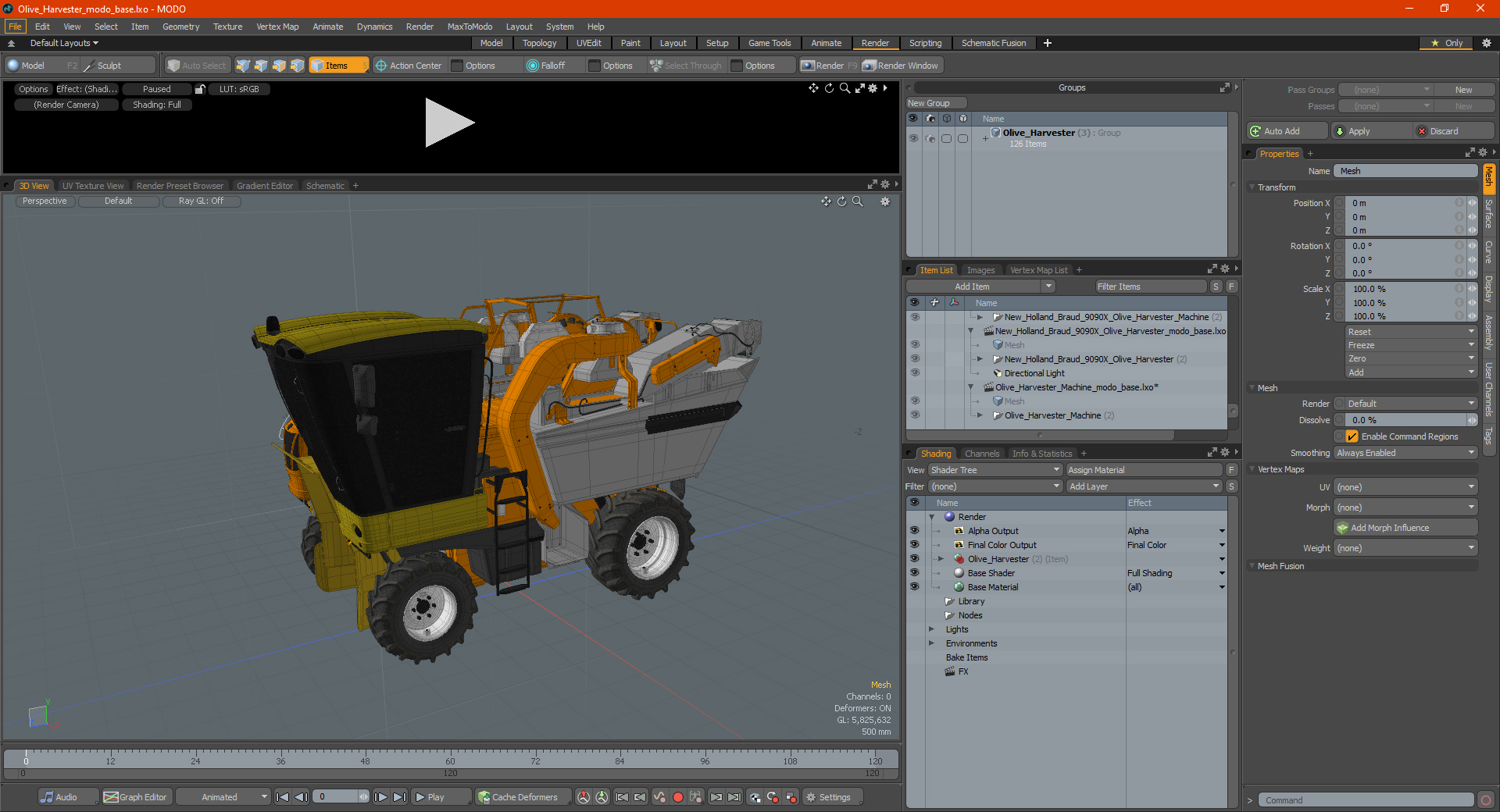
Task: Collapse the Render tree node
Action: [931, 517]
